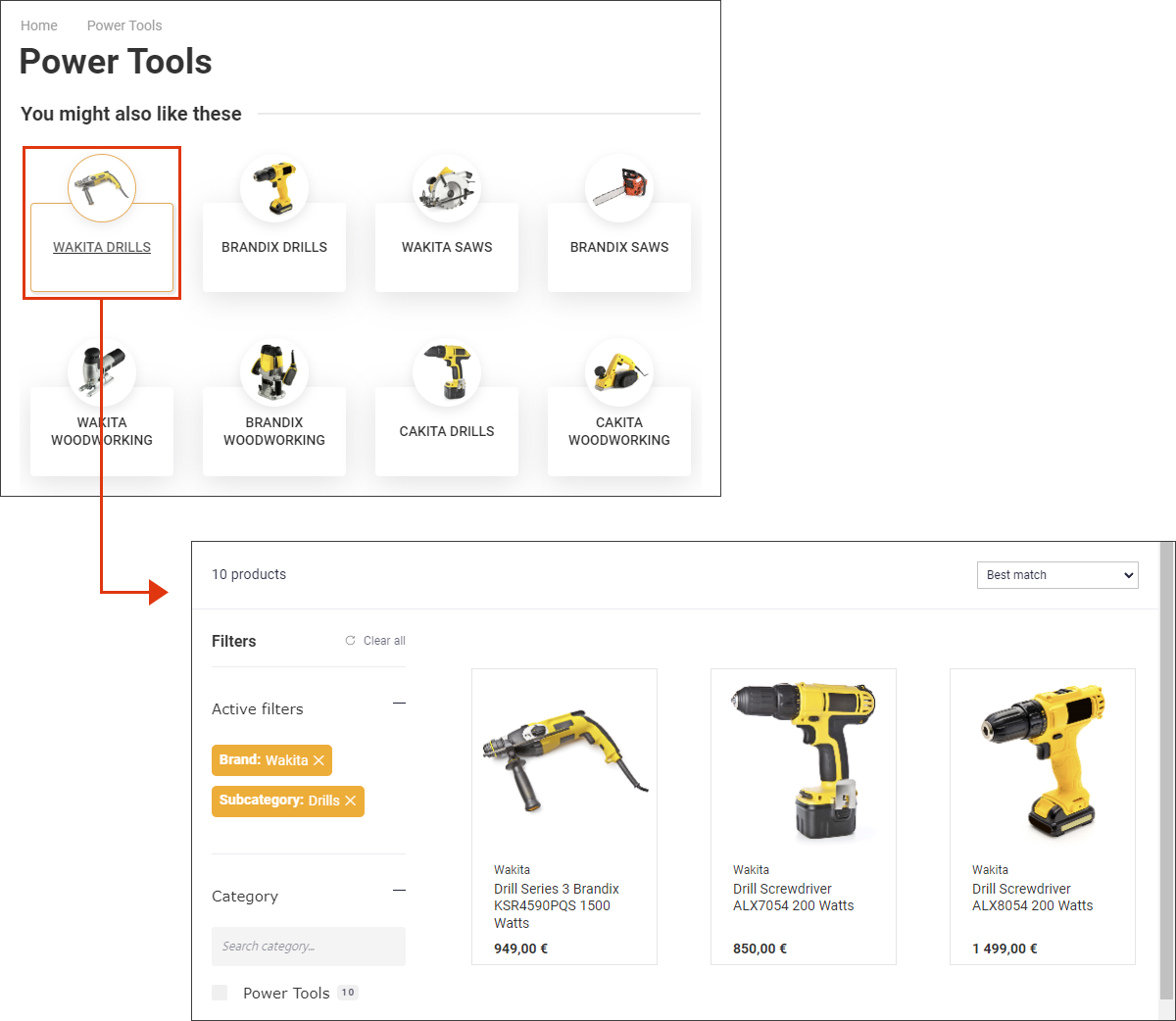Collapse the Active filters section
This screenshot has height=1021, width=1176.
(x=399, y=704)
